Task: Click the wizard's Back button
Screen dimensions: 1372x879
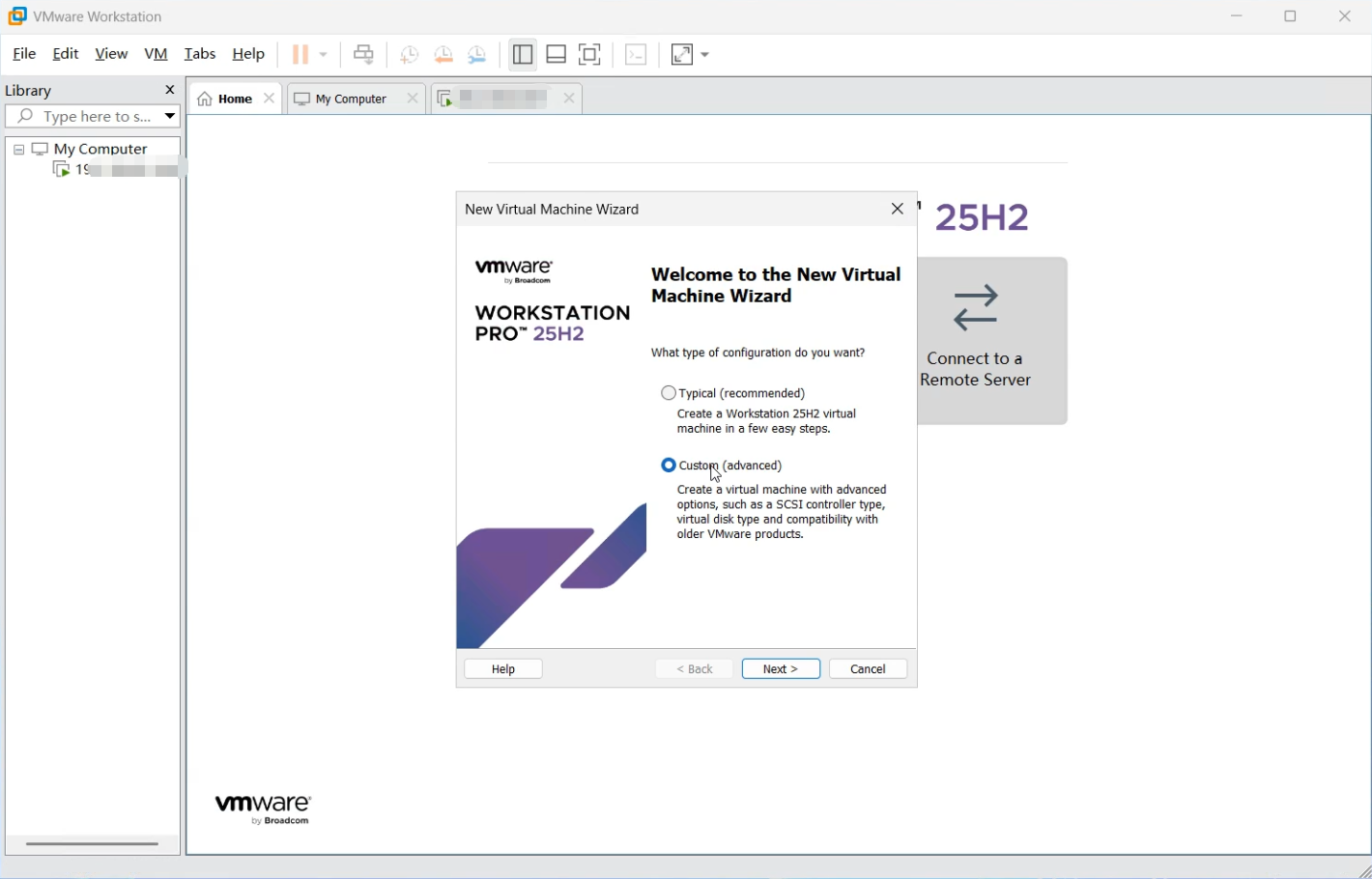Action: point(694,669)
